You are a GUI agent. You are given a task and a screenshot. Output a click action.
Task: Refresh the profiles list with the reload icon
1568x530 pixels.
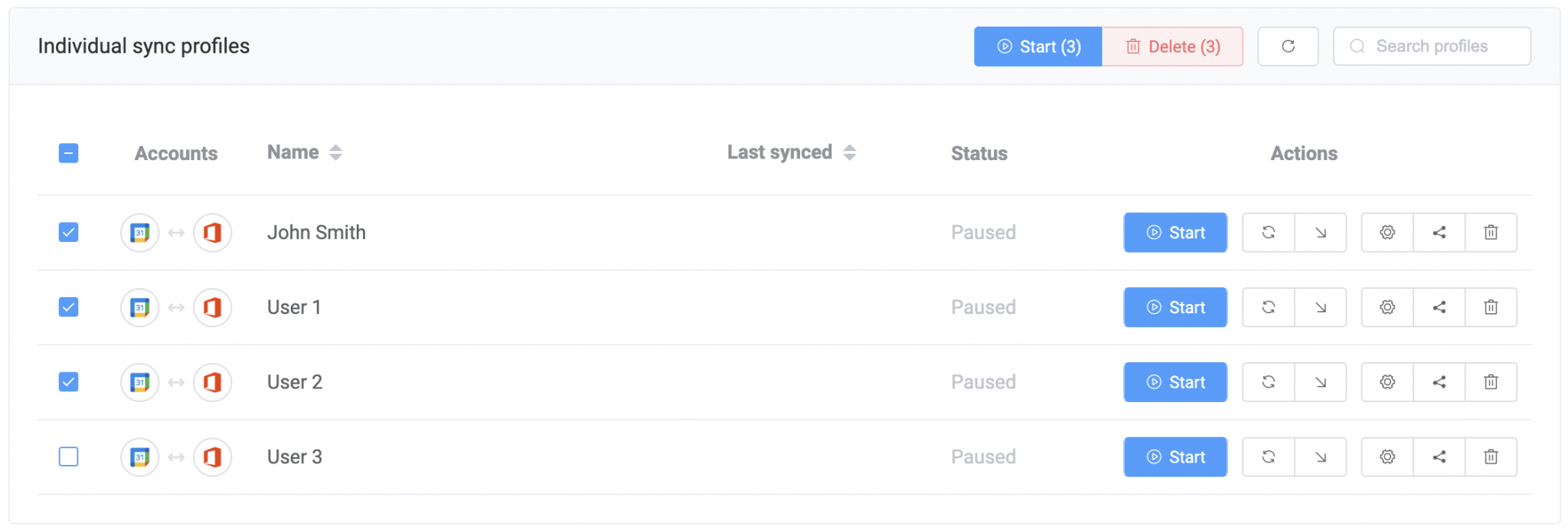click(1288, 46)
